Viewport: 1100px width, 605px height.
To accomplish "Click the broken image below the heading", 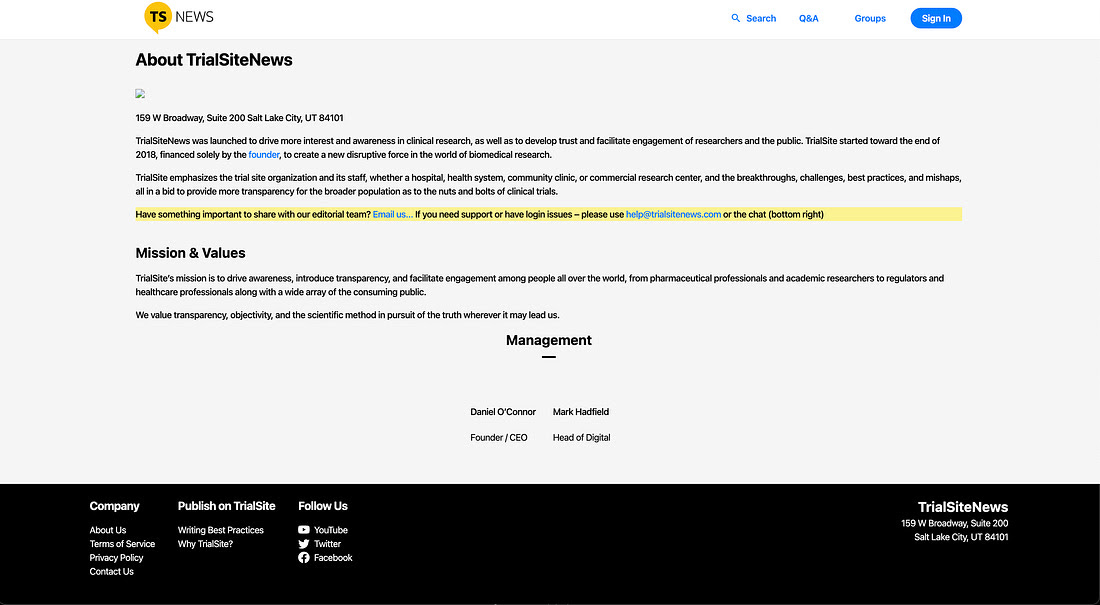I will [140, 93].
